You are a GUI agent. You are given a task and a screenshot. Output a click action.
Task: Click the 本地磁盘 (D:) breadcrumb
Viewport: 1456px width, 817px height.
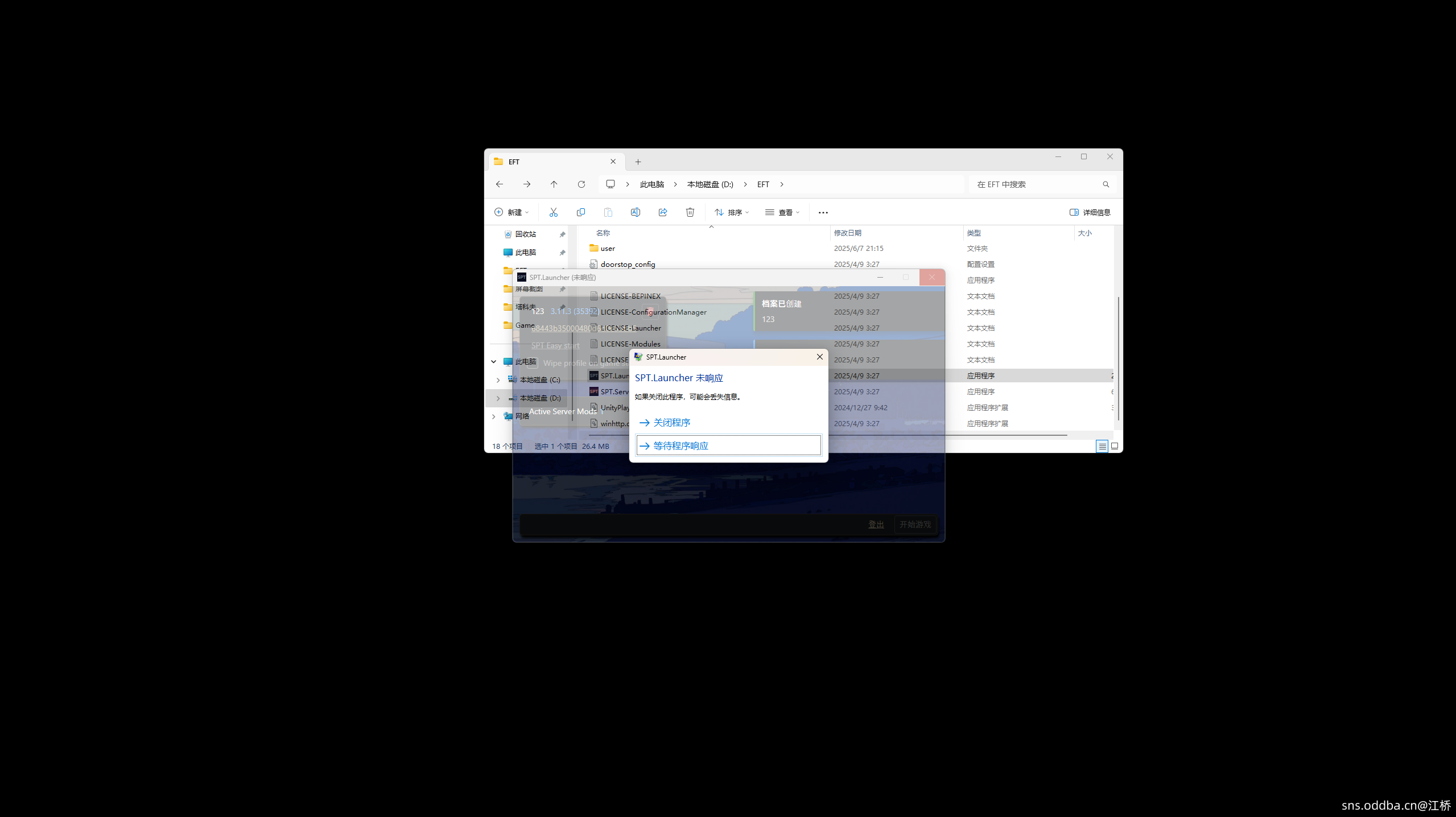[x=710, y=184]
